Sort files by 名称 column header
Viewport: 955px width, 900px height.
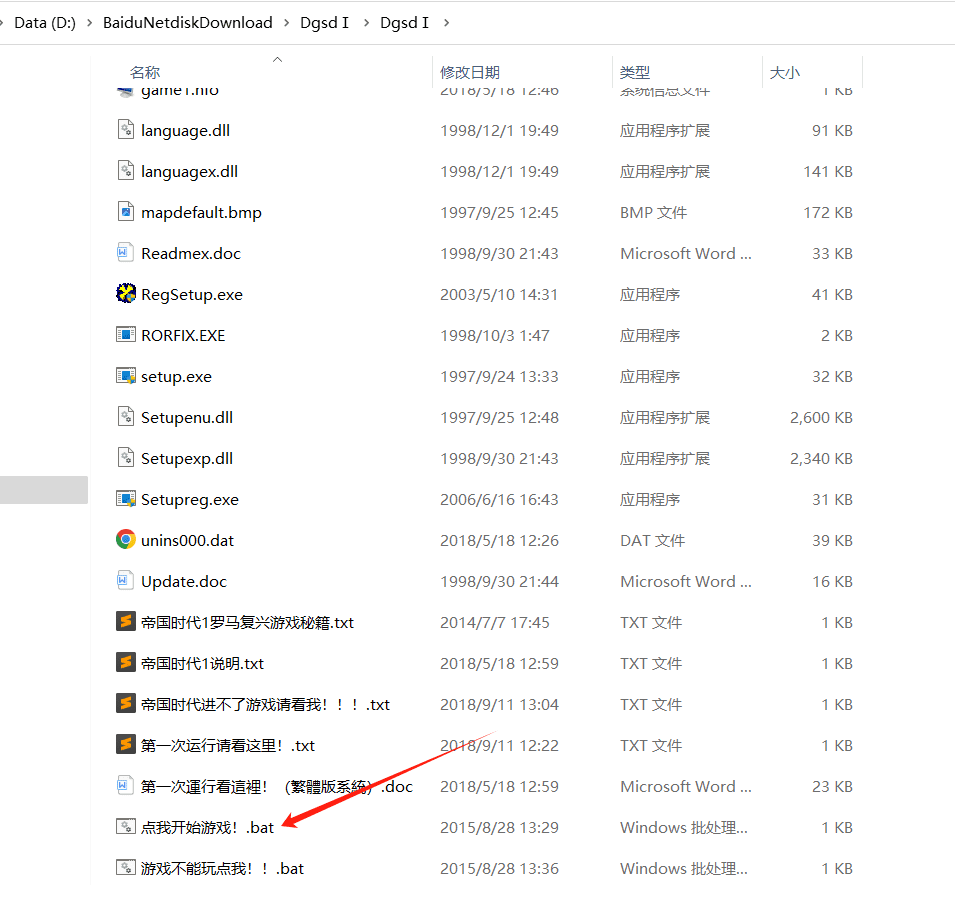[145, 72]
